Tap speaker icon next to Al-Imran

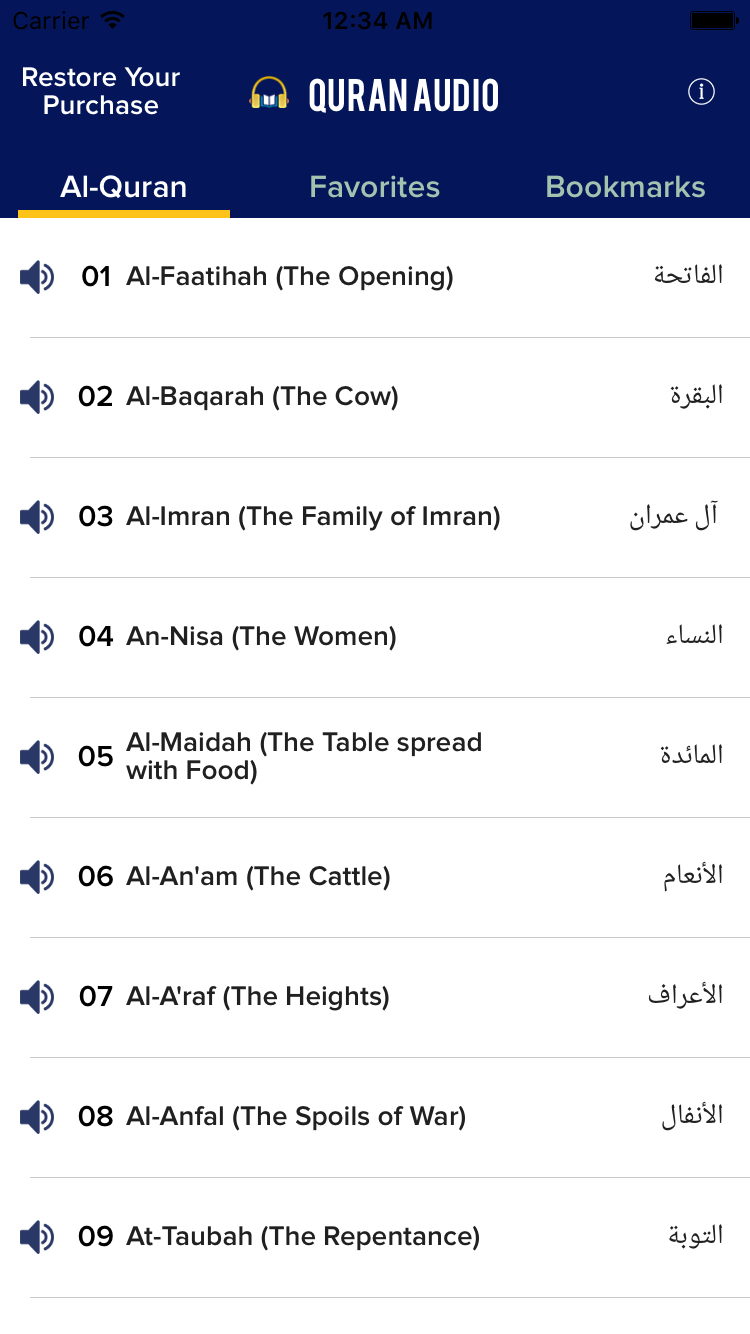37,517
